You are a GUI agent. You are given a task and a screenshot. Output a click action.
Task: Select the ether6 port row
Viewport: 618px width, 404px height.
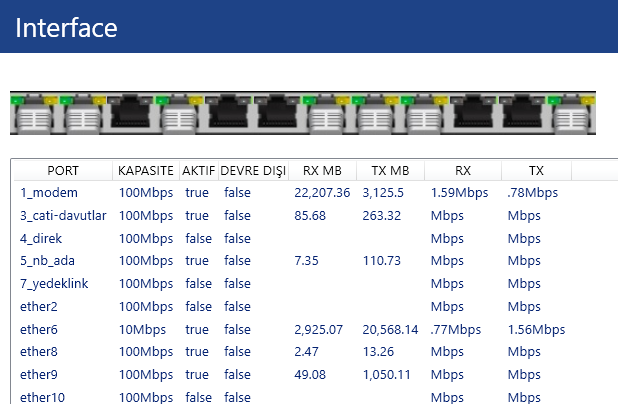[39, 329]
